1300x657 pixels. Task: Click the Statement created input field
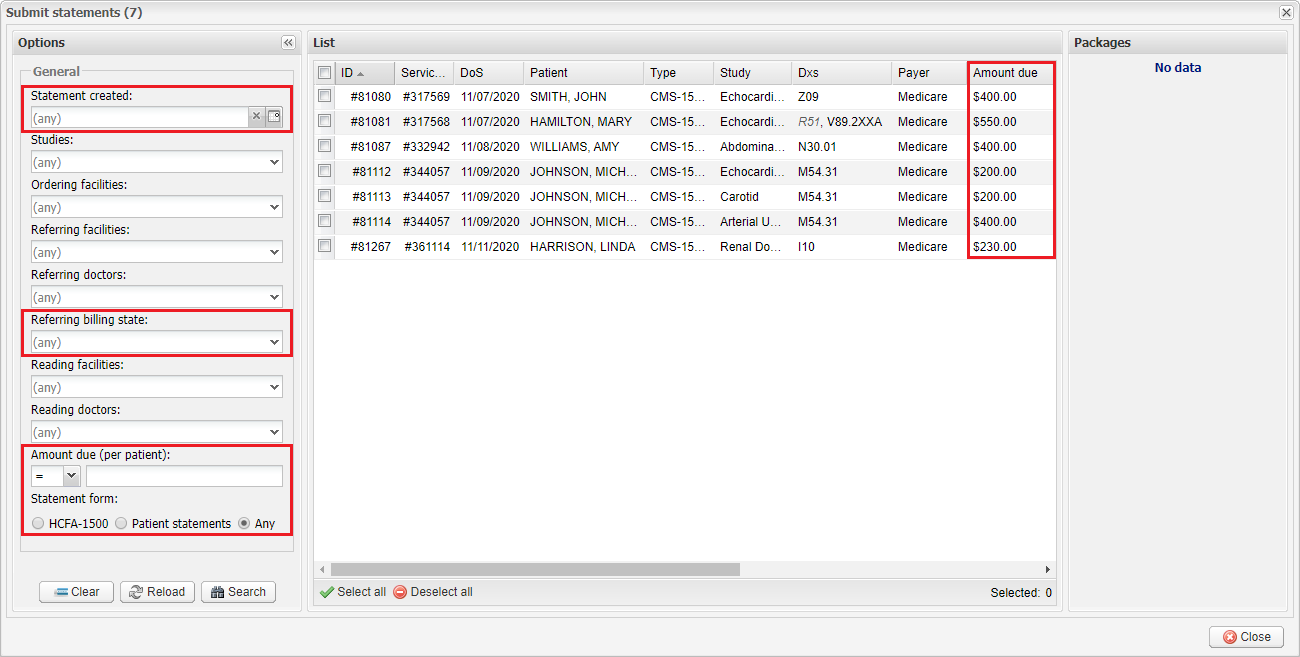click(x=139, y=117)
